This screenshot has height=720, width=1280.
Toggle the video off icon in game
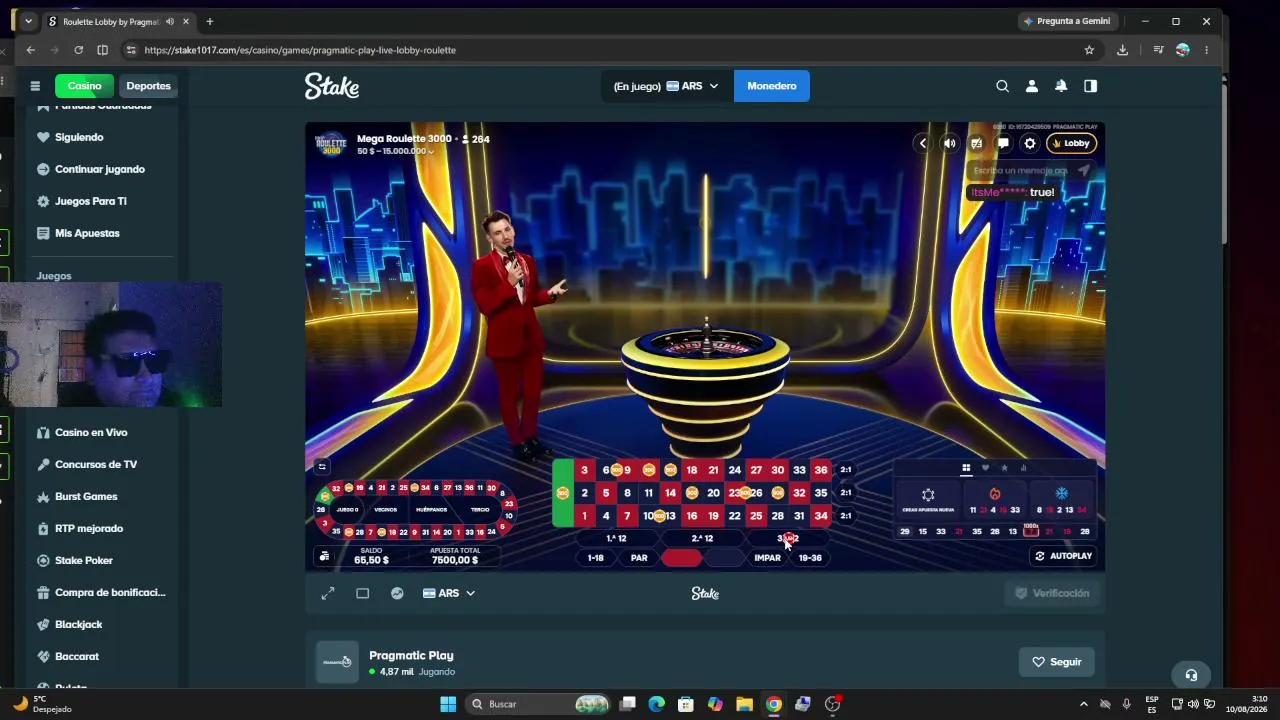(x=976, y=143)
